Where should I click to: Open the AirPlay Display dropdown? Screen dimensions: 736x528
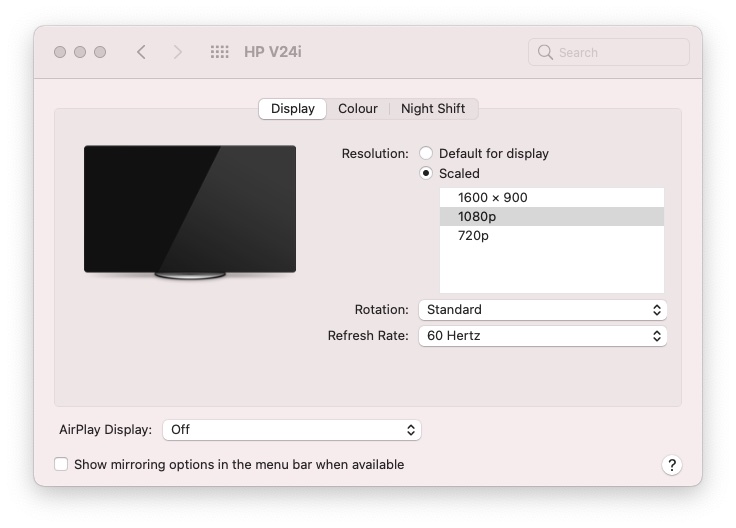point(291,430)
